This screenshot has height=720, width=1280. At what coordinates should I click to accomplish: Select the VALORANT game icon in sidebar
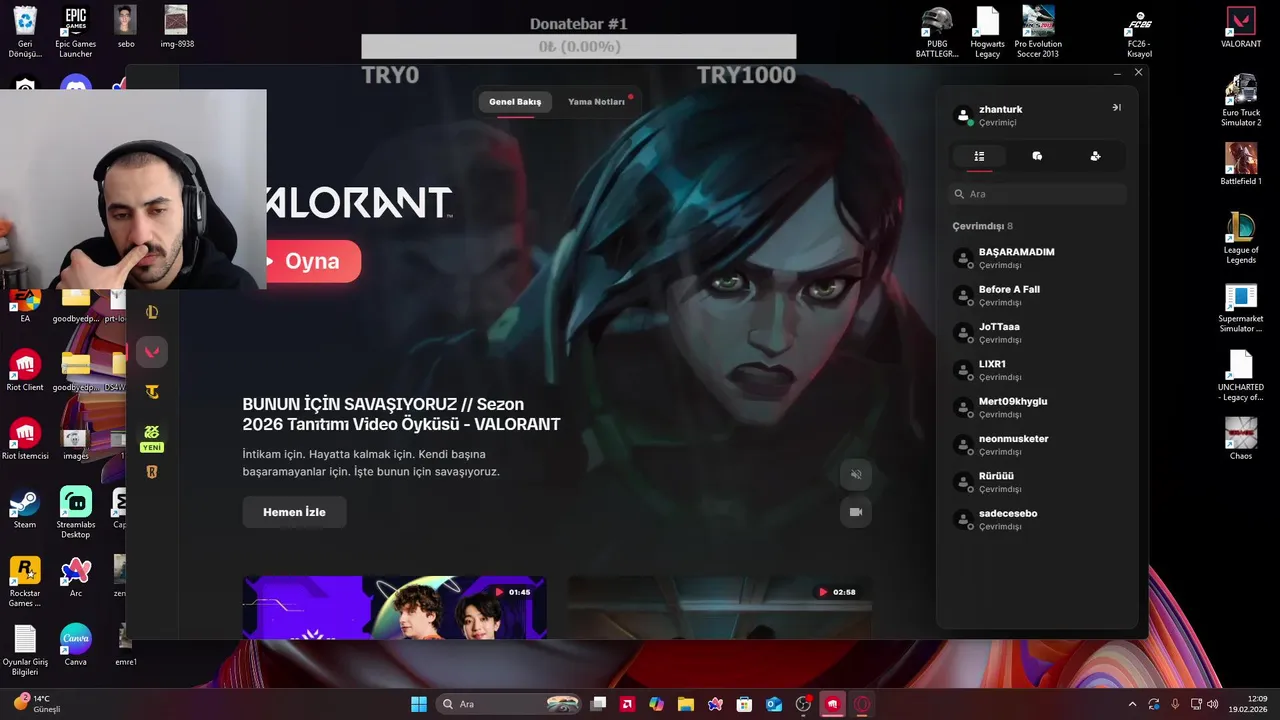[152, 351]
